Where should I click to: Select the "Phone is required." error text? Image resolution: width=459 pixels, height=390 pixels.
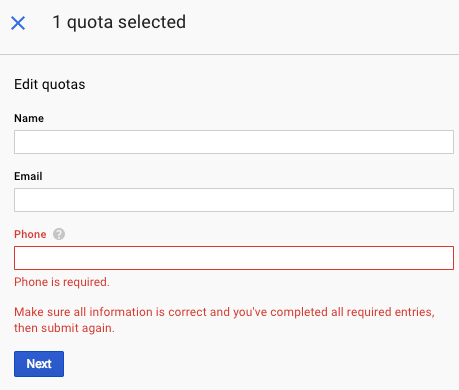[62, 282]
